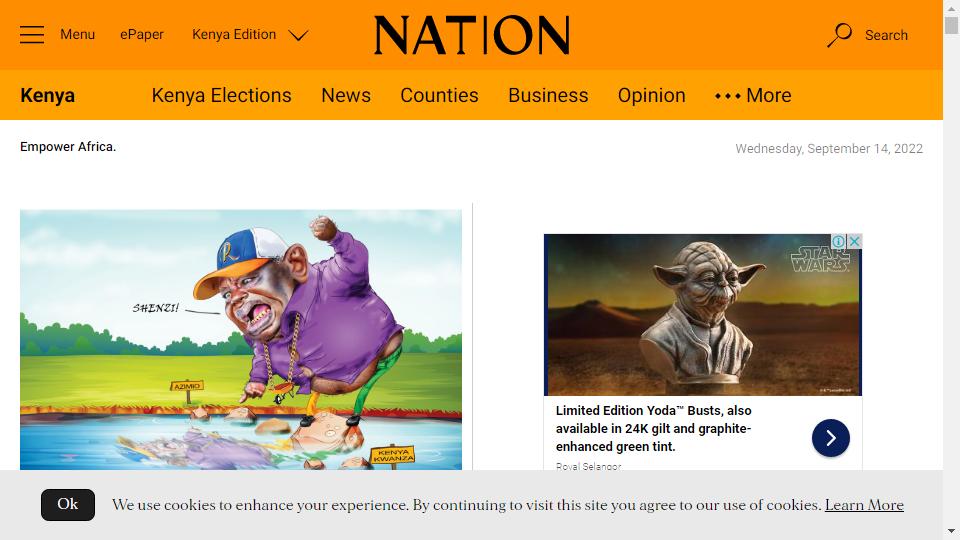Select the Kenya Elections tab
The height and width of the screenshot is (540, 960).
pyautogui.click(x=222, y=96)
